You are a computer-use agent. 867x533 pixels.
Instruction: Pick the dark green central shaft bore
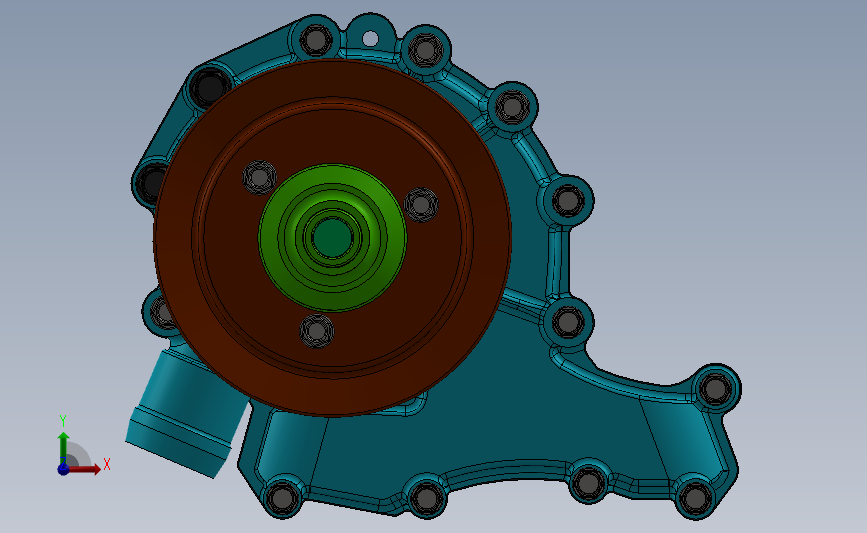pyautogui.click(x=332, y=238)
